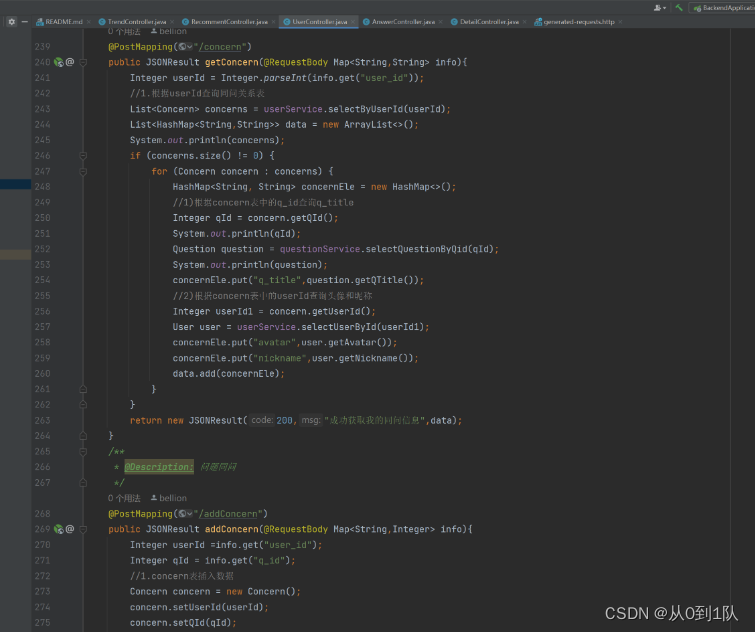Image resolution: width=755 pixels, height=632 pixels.
Task: Click the "/concern" mapping URL link
Action: (x=220, y=47)
